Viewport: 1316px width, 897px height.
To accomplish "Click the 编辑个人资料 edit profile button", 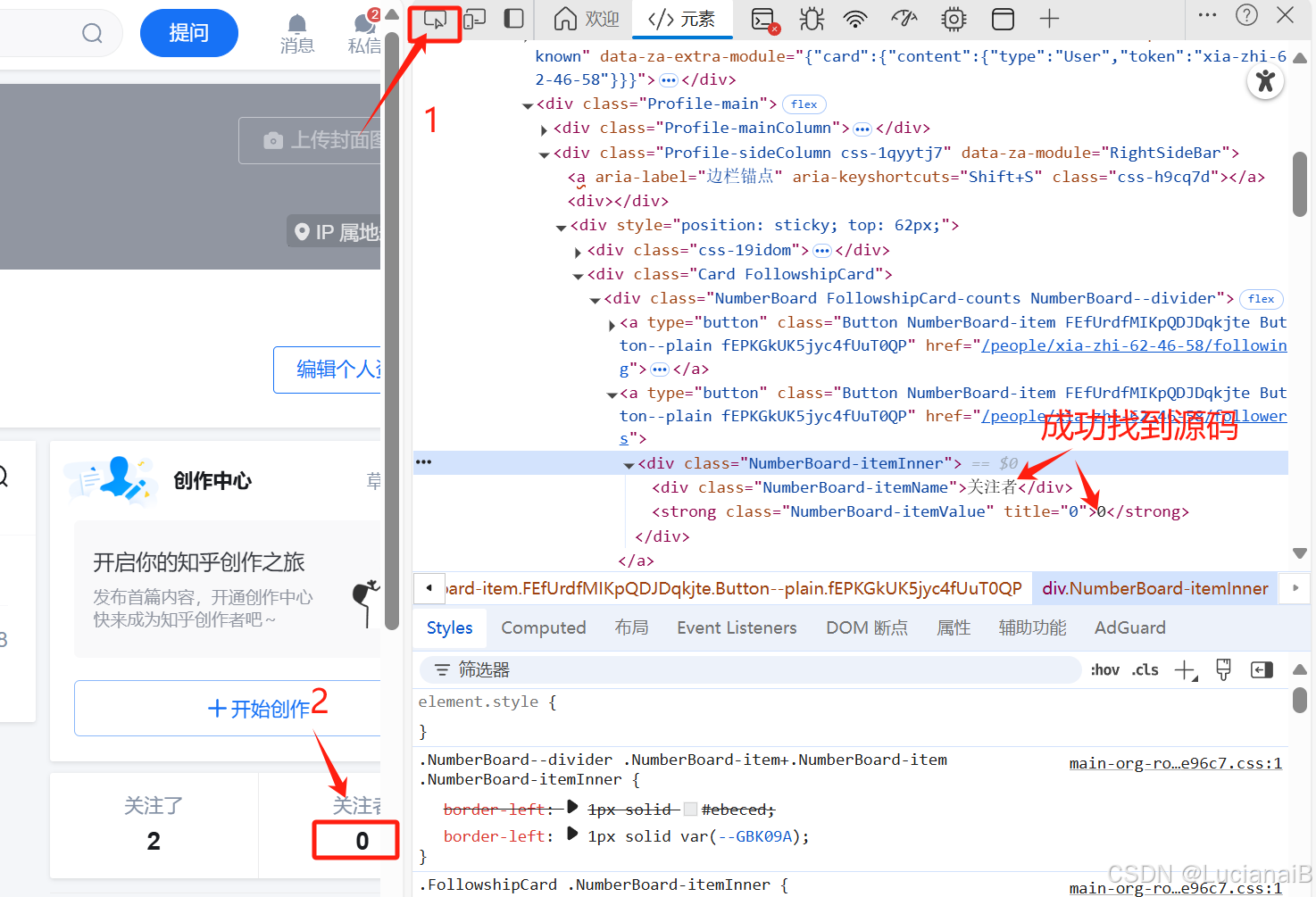I will point(328,370).
